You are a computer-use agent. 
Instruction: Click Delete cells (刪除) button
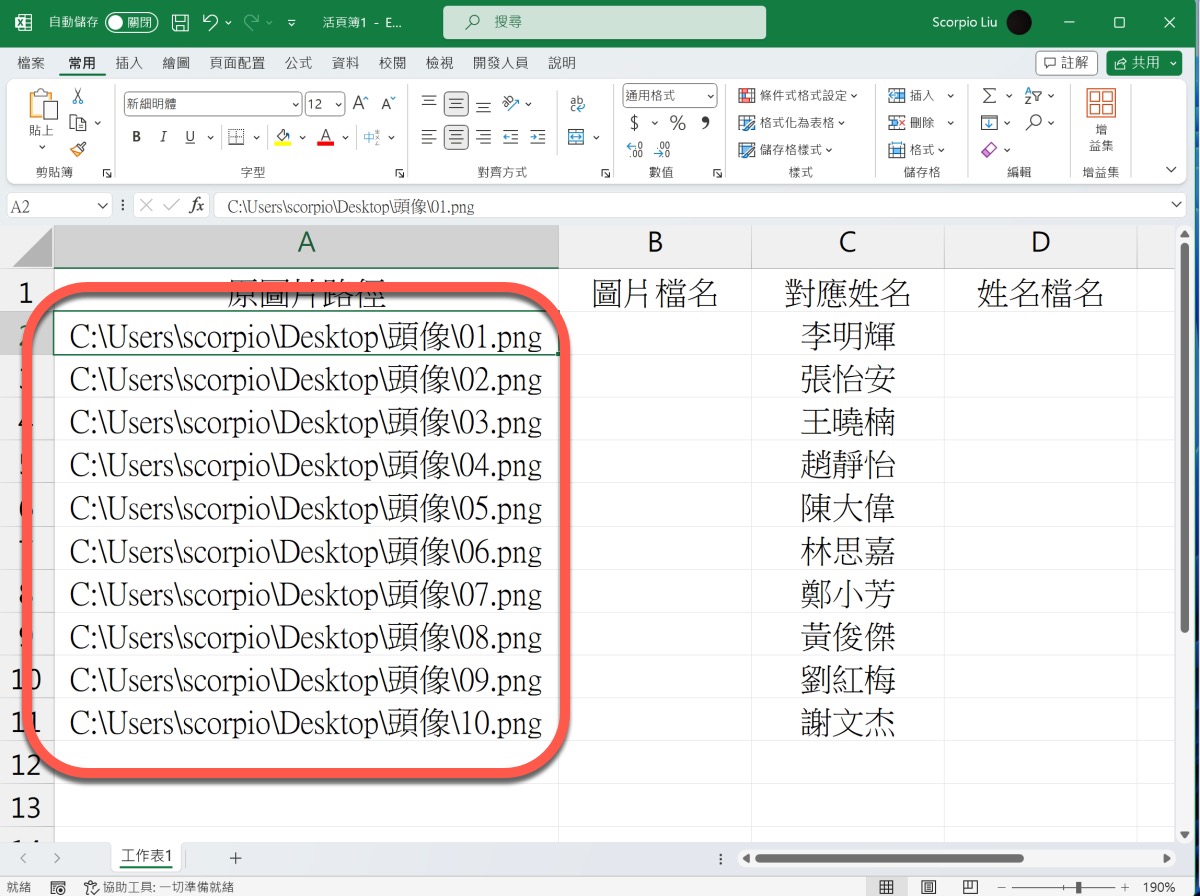[x=921, y=123]
